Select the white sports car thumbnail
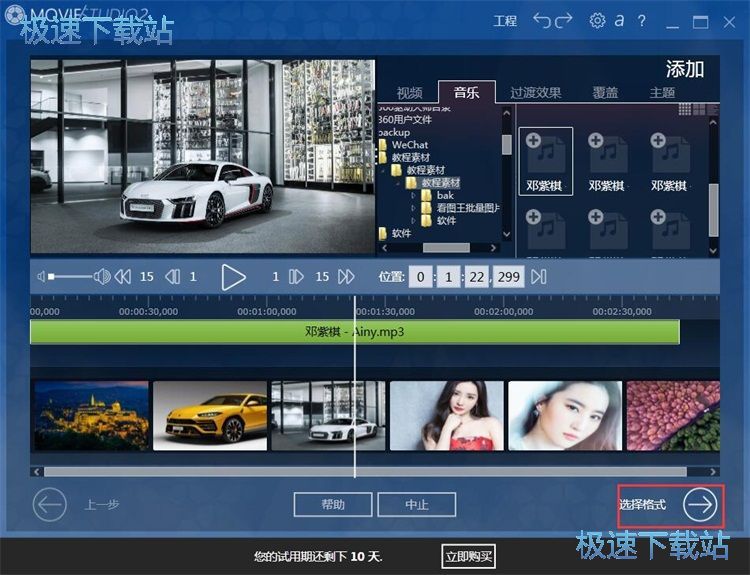The image size is (750, 575). pyautogui.click(x=328, y=416)
